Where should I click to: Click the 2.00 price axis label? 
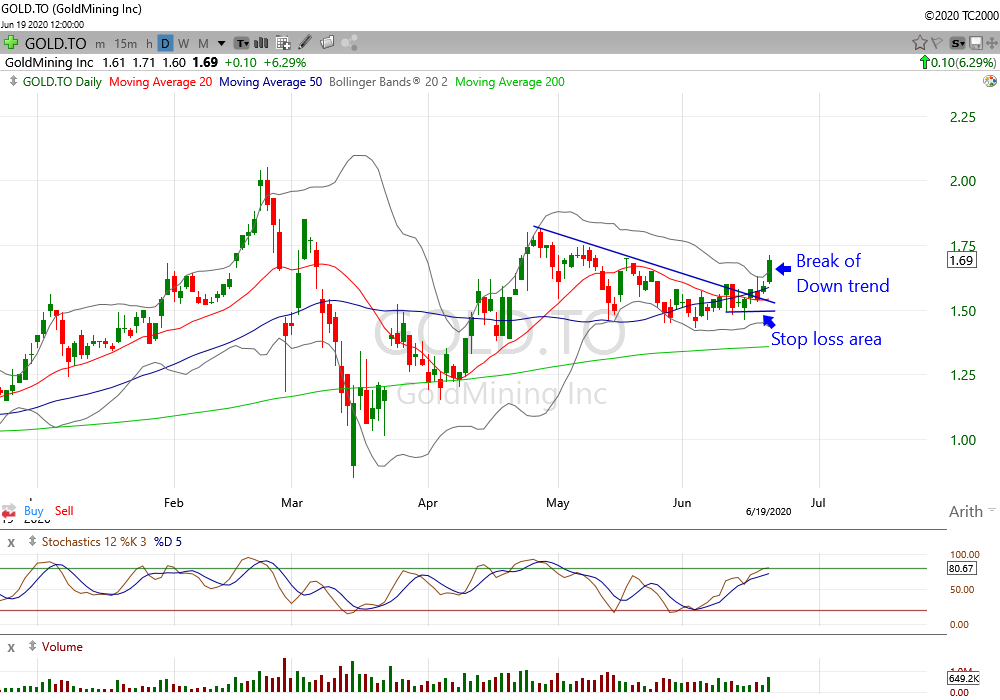click(963, 181)
